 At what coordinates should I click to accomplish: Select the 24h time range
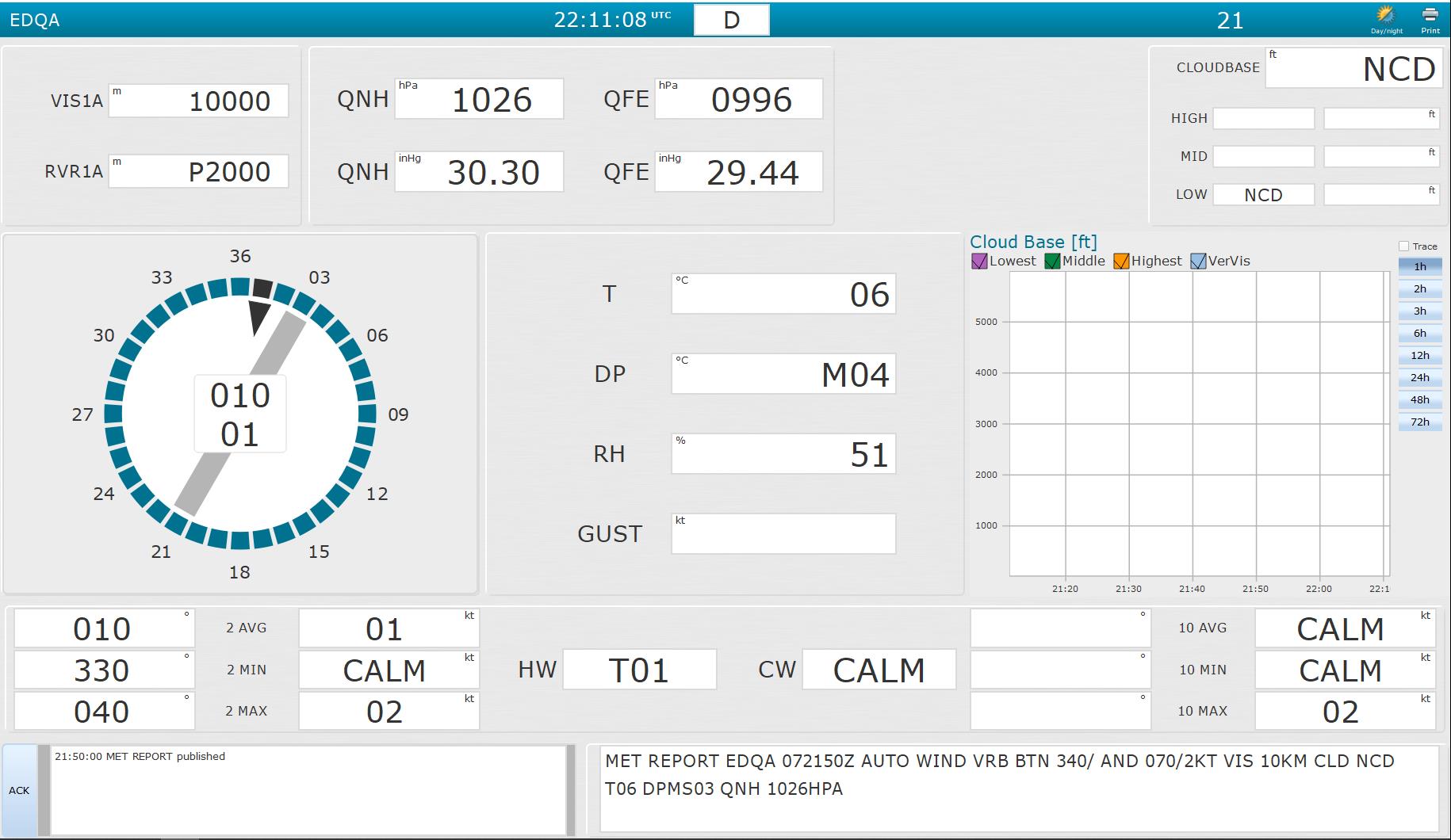pyautogui.click(x=1419, y=378)
